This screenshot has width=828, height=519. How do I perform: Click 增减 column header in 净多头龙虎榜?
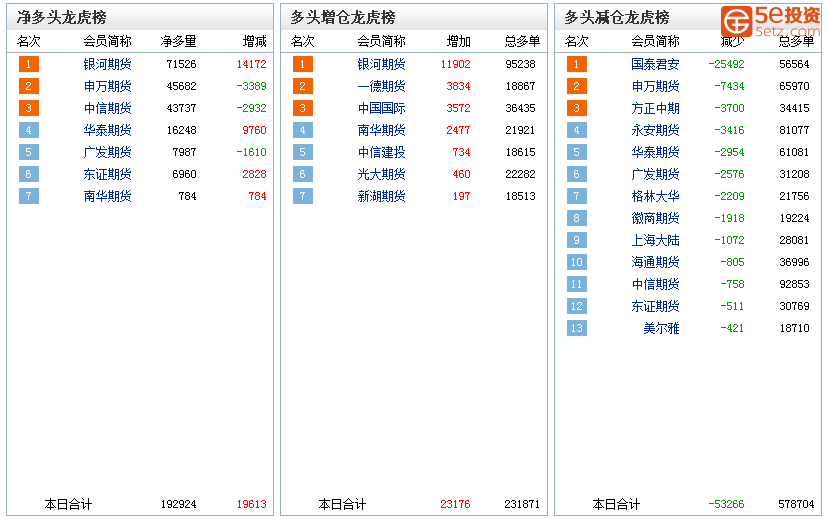255,41
